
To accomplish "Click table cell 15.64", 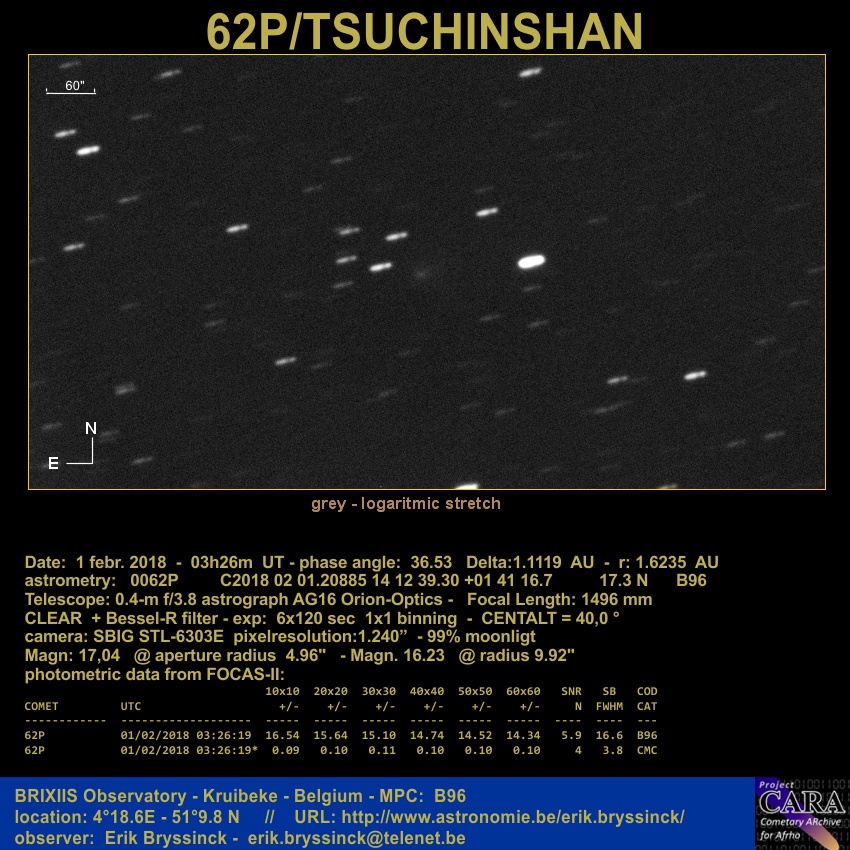I will [331, 736].
